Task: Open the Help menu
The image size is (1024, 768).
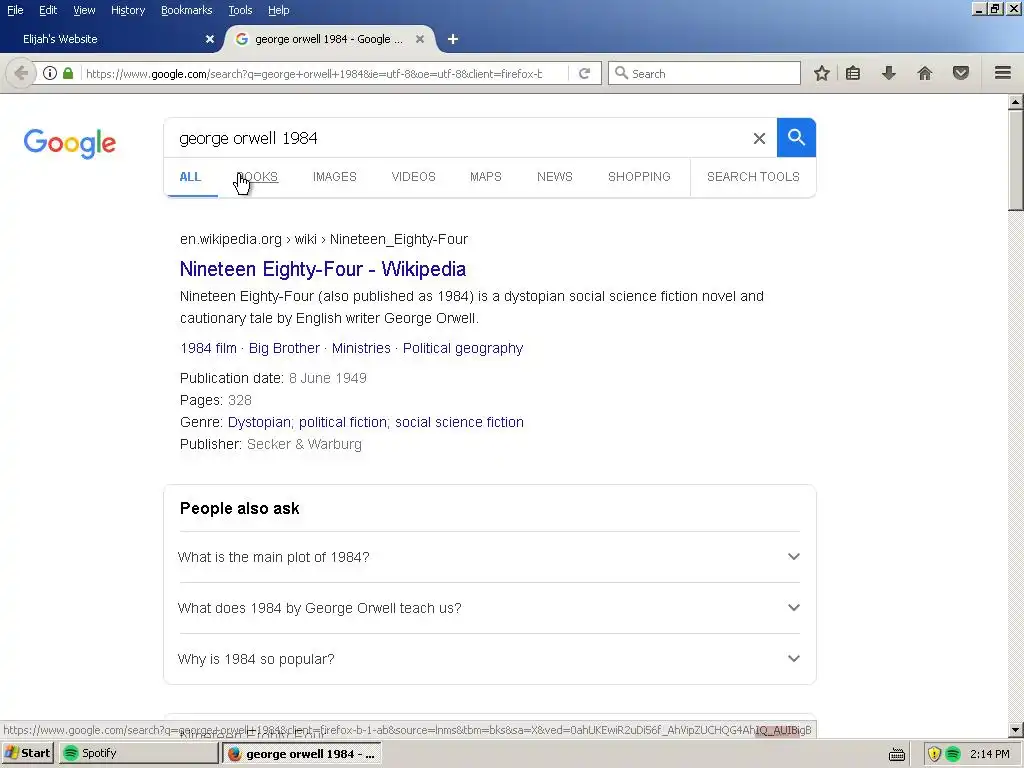Action: (278, 10)
